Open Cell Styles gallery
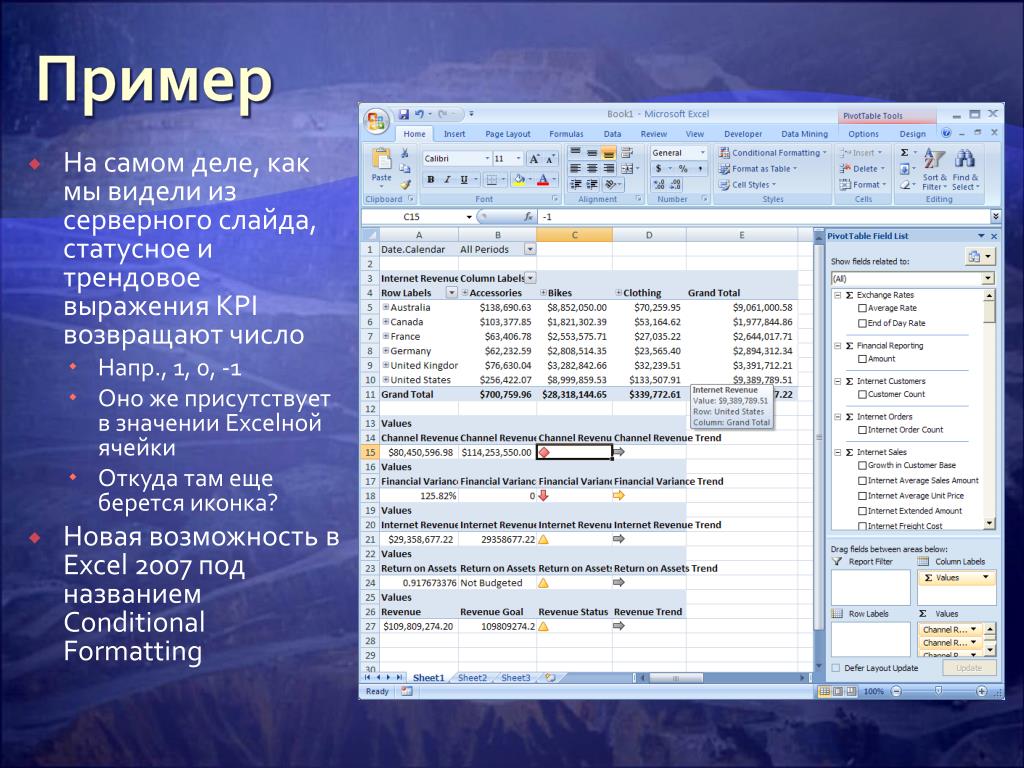Image resolution: width=1024 pixels, height=768 pixels. (747, 185)
